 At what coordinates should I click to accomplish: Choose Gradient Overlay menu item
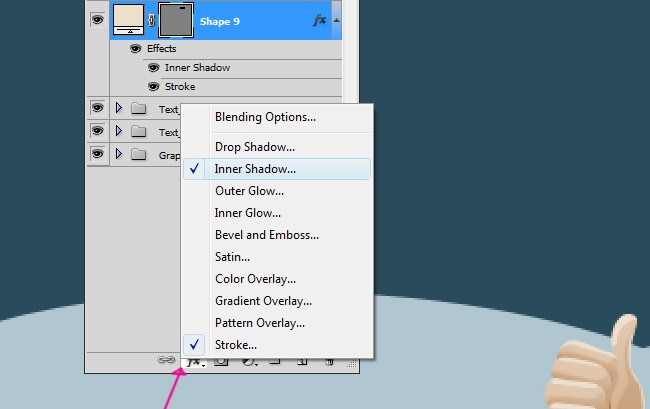pos(277,301)
